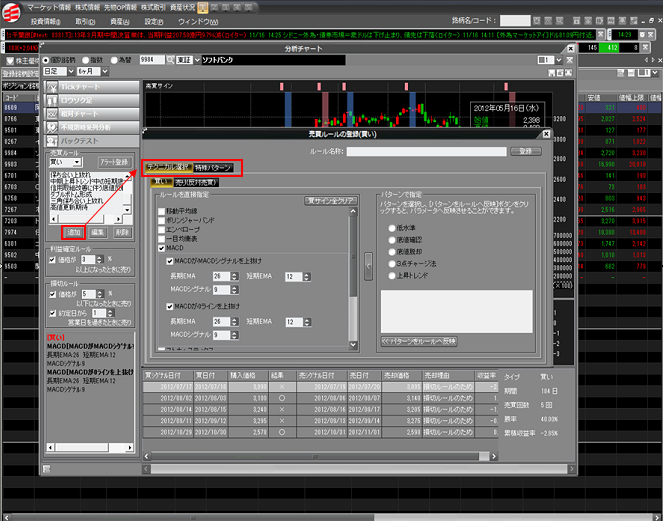Image resolution: width=663 pixels, height=521 pixels.
Task: Choose the 底値脱却 pattern option
Action: 392,252
